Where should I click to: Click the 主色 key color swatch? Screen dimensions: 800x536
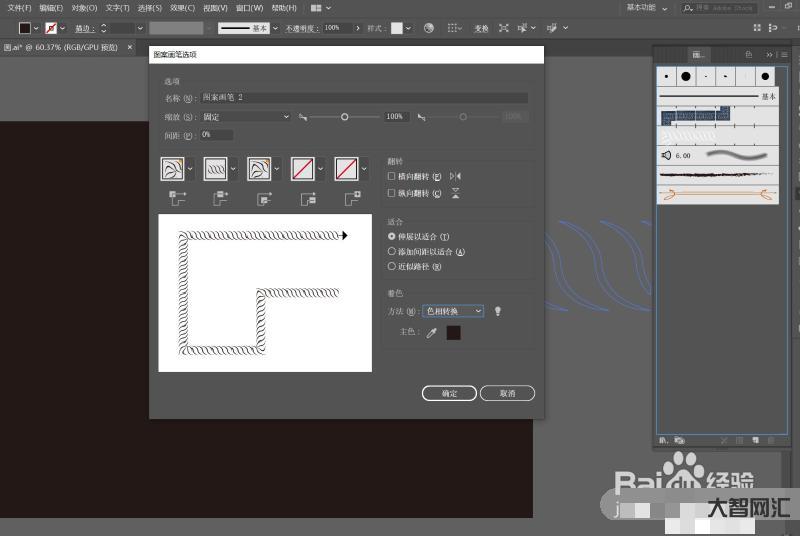click(454, 332)
